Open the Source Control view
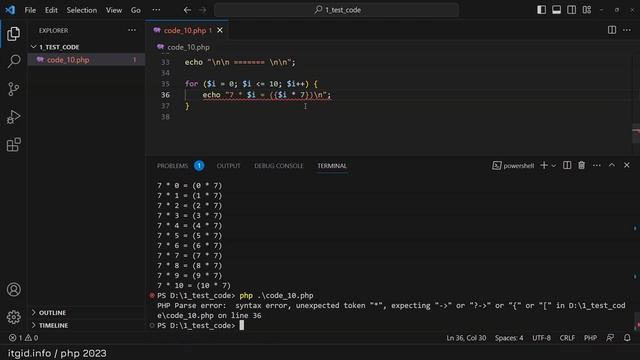This screenshot has height=360, width=640. click(x=13, y=89)
